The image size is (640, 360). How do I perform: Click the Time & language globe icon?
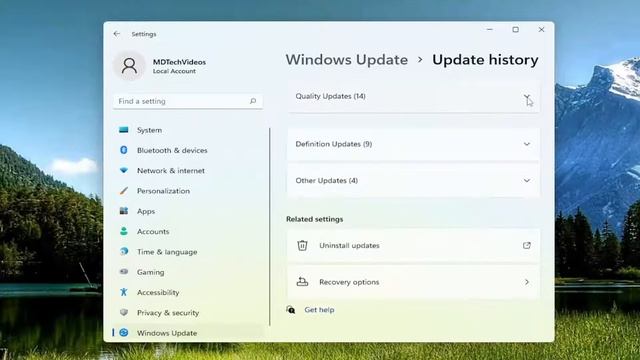[x=124, y=251]
